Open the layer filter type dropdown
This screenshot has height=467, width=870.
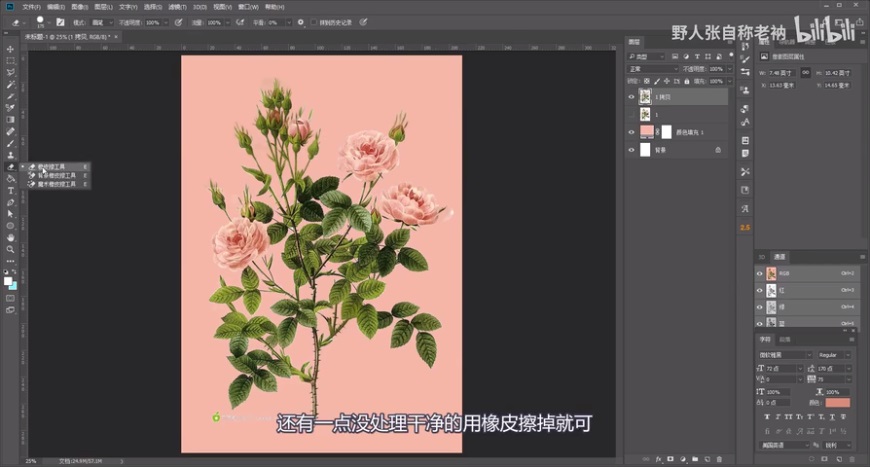pos(646,57)
